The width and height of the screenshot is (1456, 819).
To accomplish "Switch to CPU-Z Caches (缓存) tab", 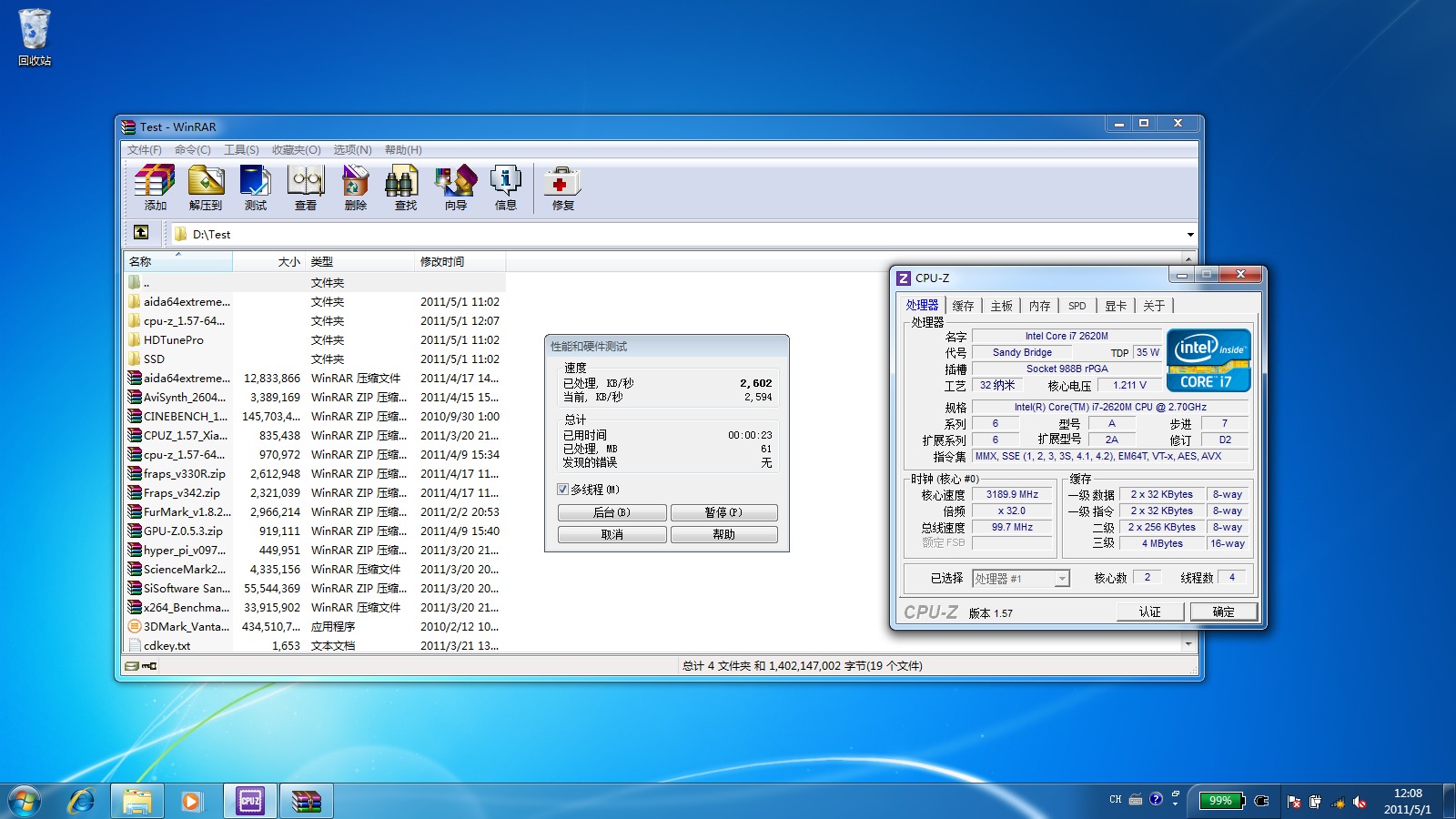I will click(x=963, y=306).
